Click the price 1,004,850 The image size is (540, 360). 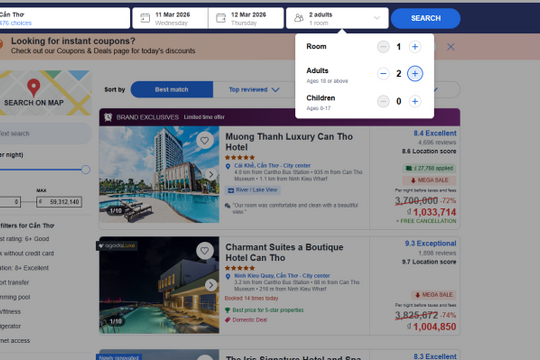(435, 327)
